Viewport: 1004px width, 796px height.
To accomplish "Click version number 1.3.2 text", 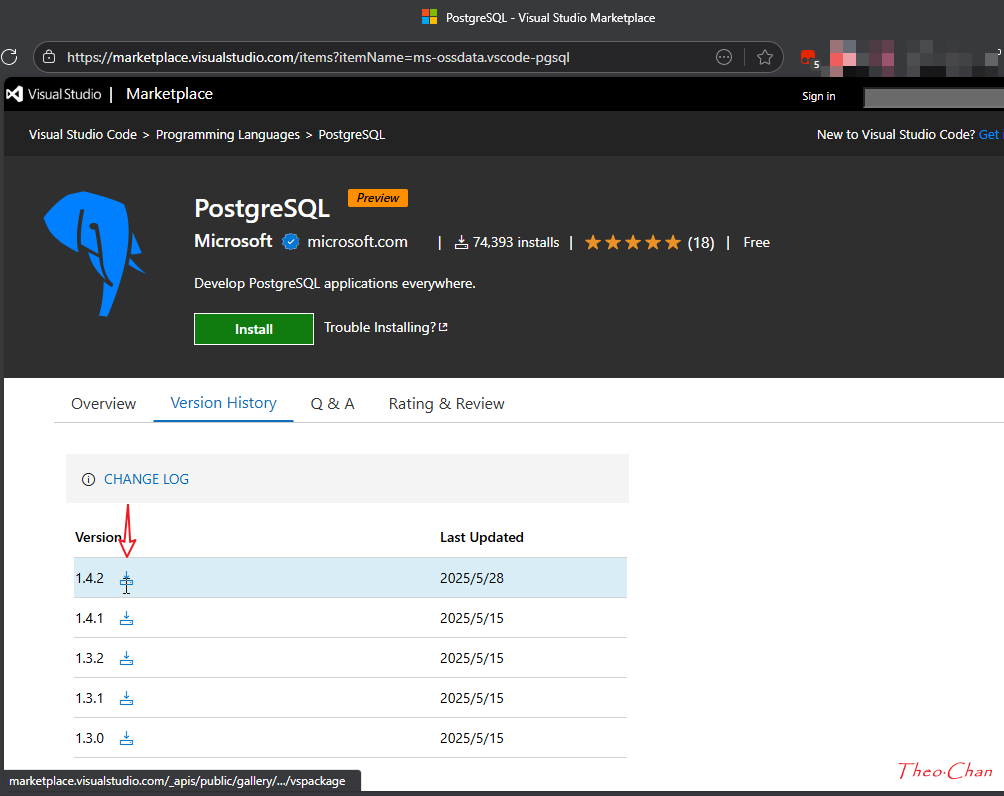I will 90,658.
